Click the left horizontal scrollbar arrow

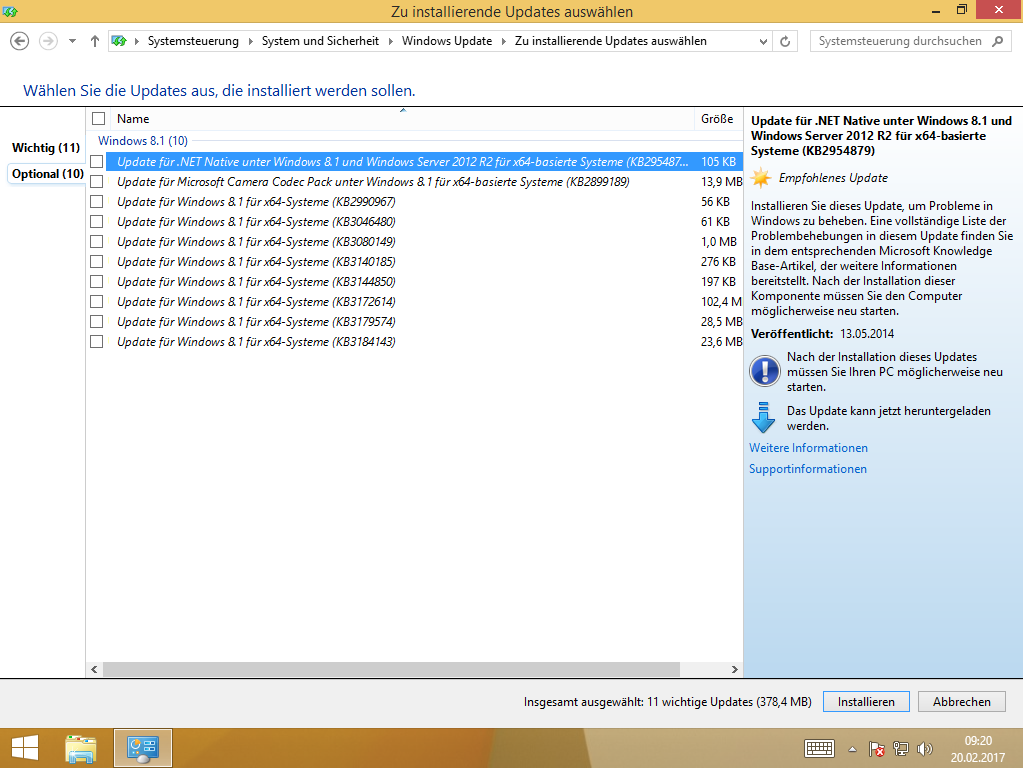pyautogui.click(x=95, y=669)
